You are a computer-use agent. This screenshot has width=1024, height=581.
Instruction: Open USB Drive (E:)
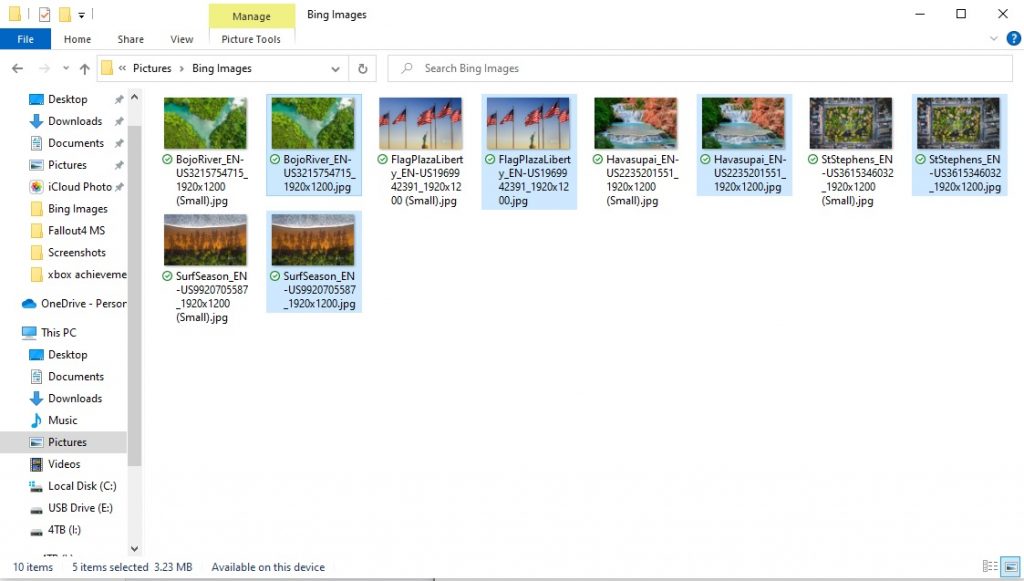[80, 508]
